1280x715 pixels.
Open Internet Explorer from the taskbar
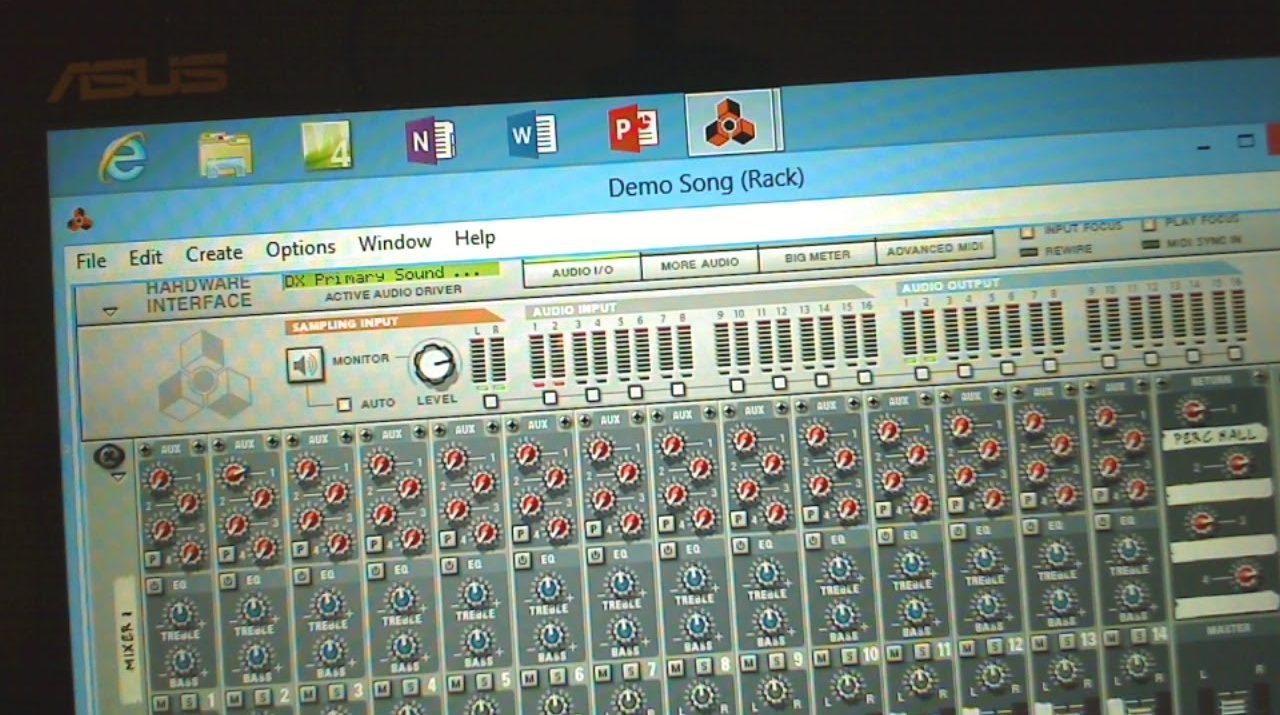[x=123, y=157]
